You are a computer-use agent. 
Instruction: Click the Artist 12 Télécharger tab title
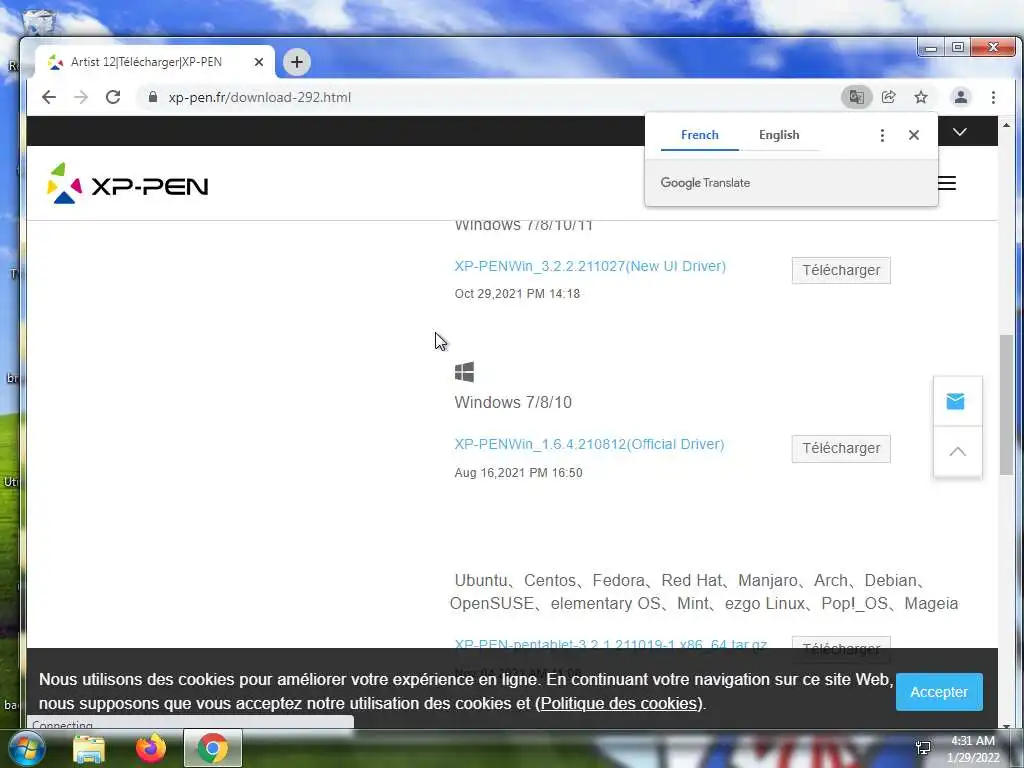click(146, 62)
